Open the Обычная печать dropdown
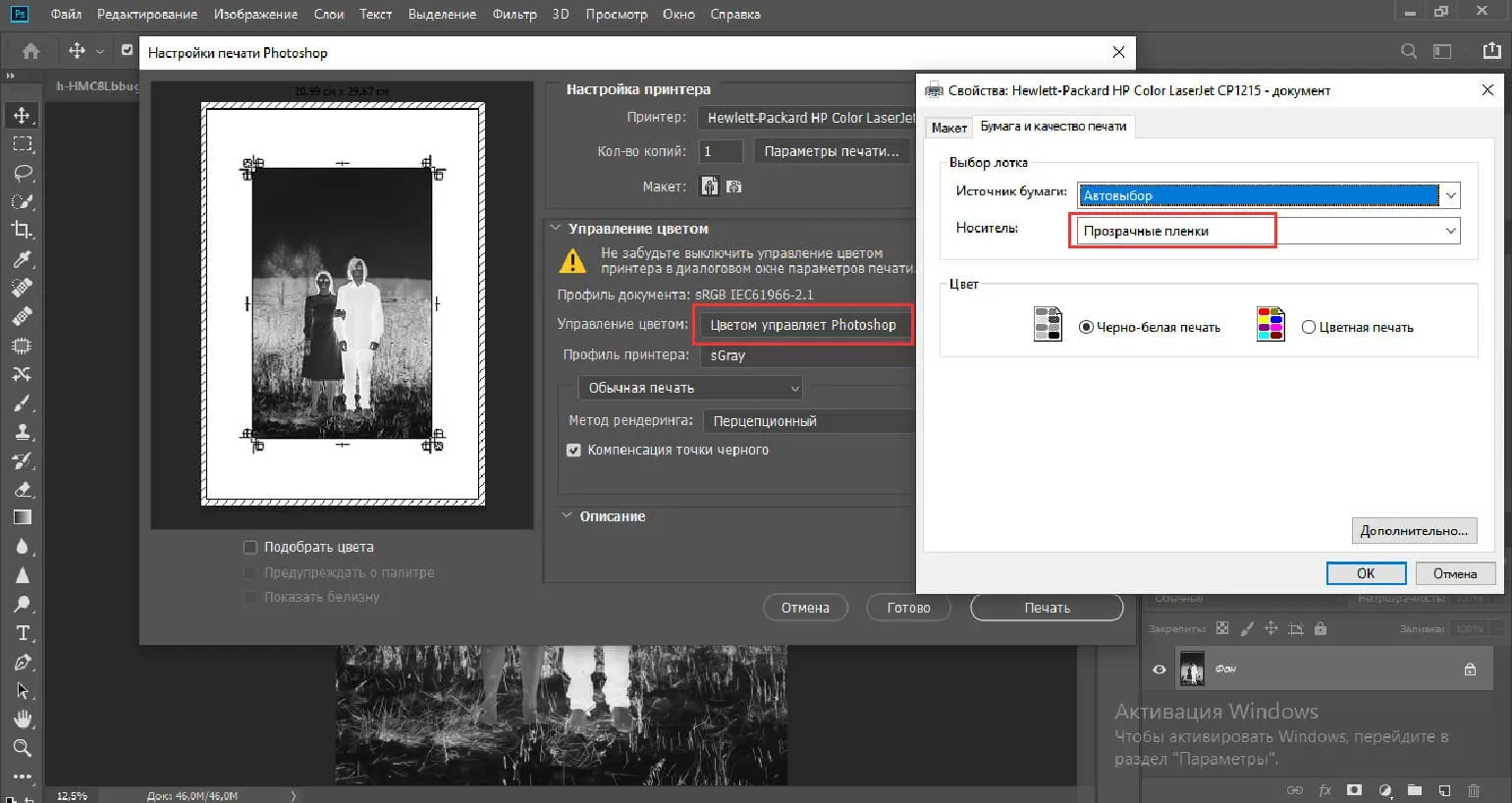Viewport: 1512px width, 803px height. click(x=690, y=388)
